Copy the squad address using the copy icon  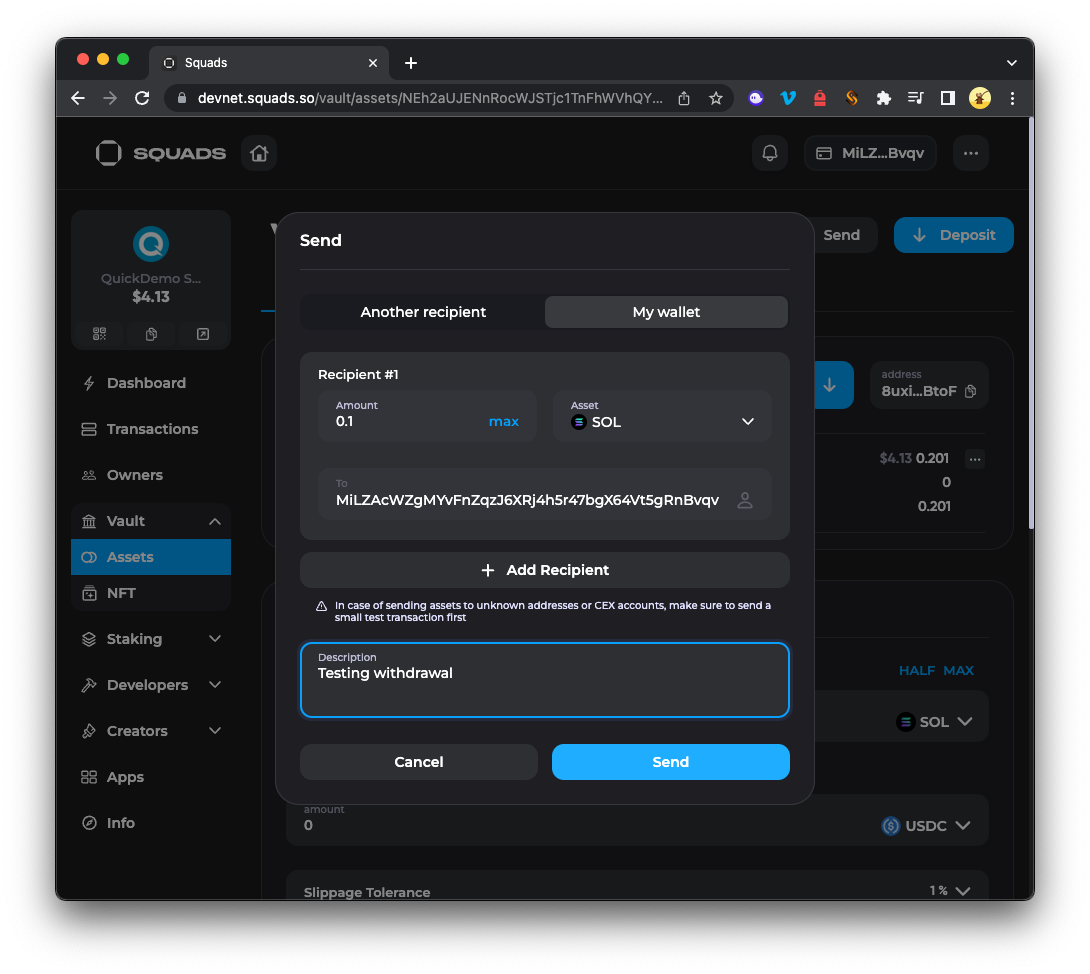tap(151, 334)
